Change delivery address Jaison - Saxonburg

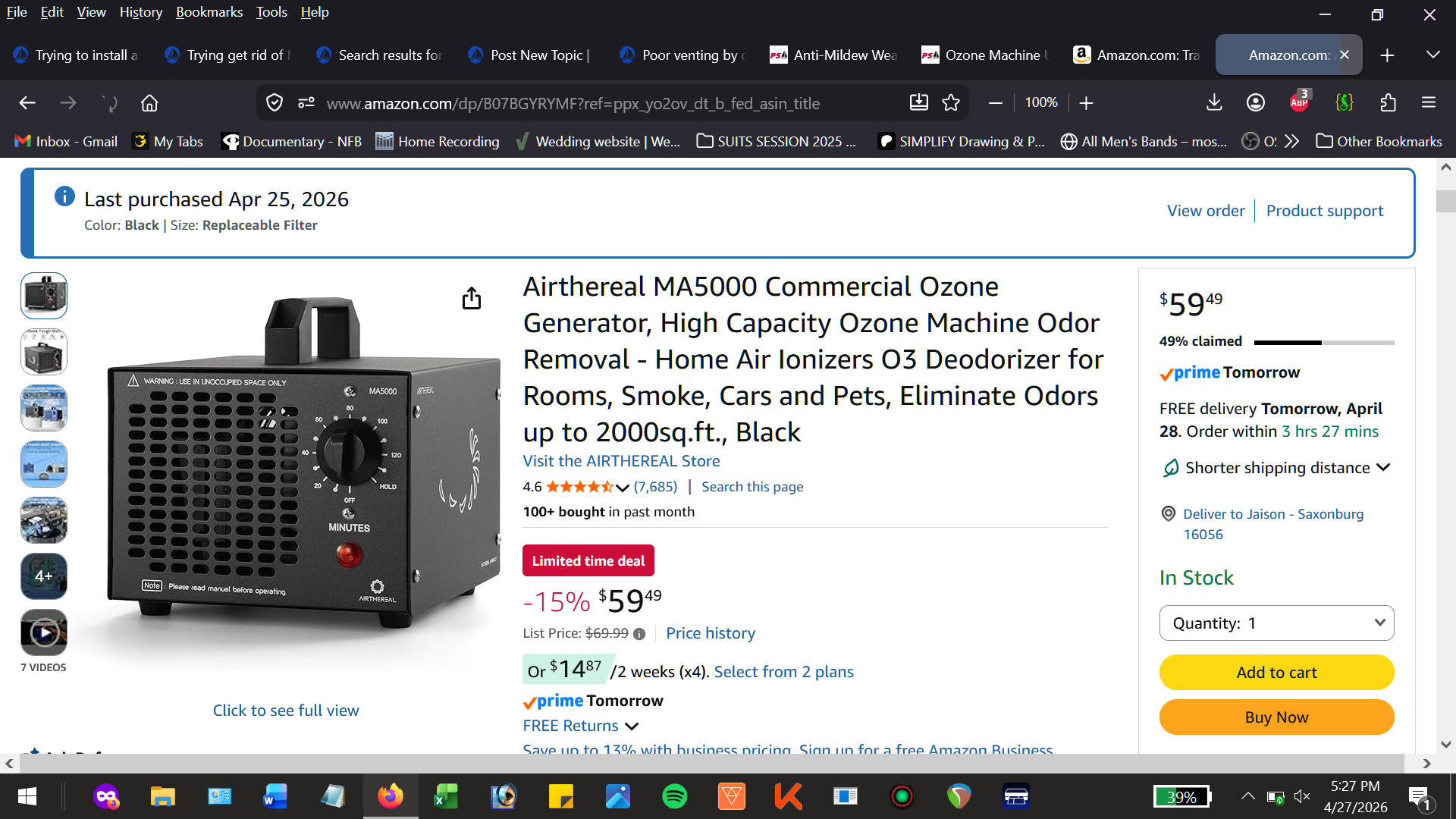pyautogui.click(x=1273, y=524)
